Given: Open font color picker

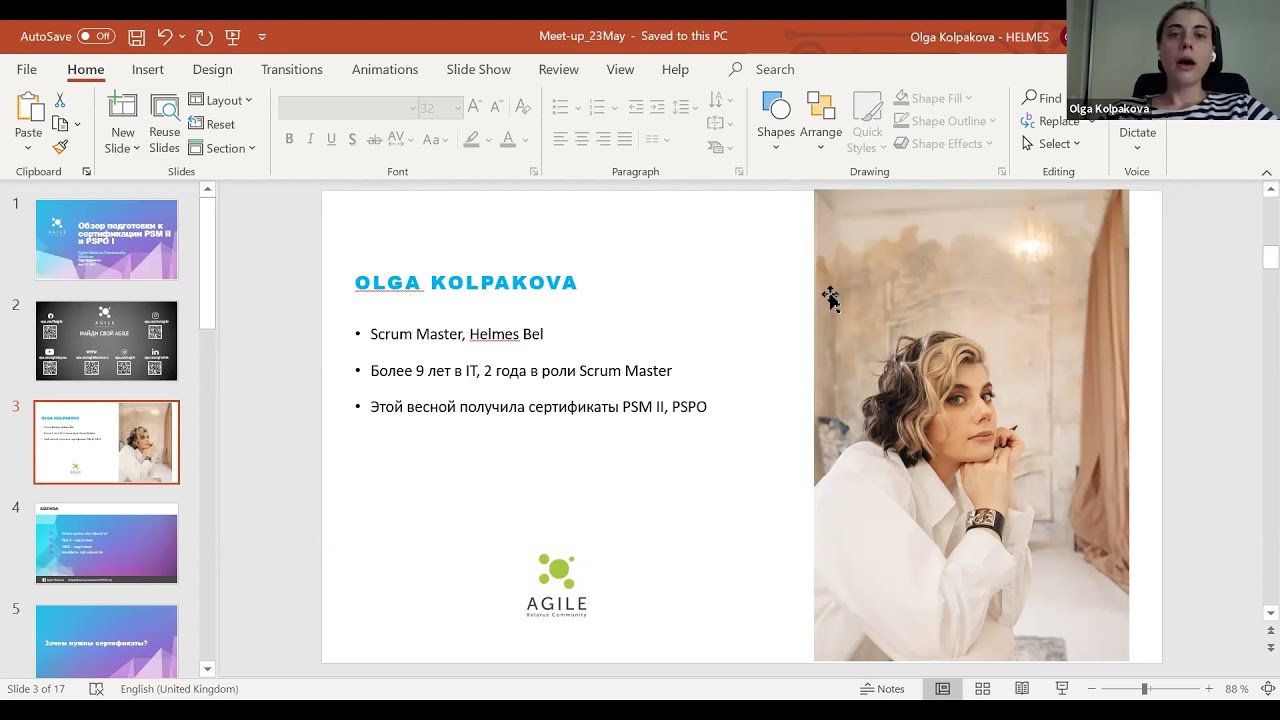Looking at the screenshot, I should [x=508, y=139].
